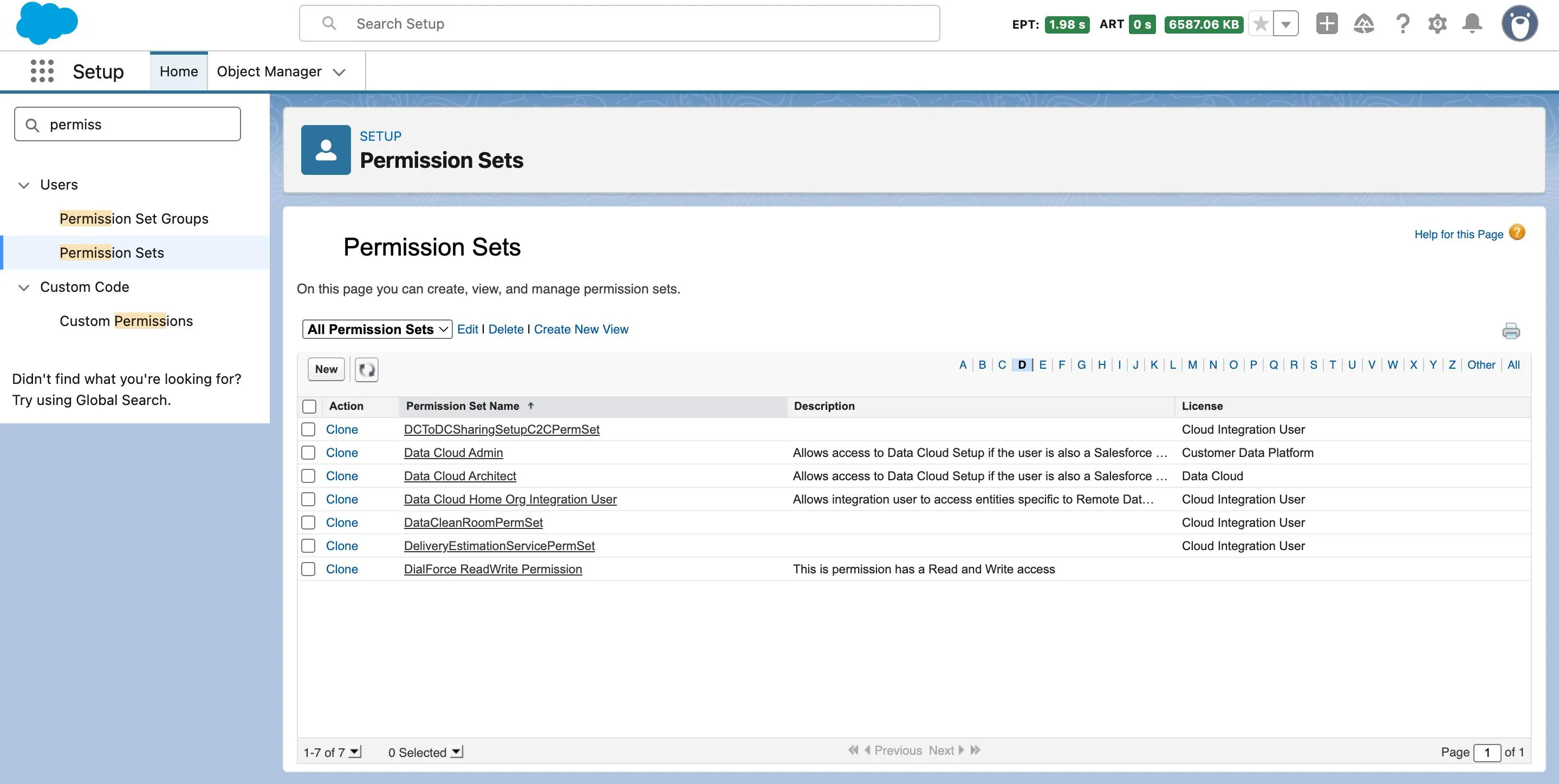1559x784 pixels.
Task: Open the Setup gear icon
Action: click(1437, 24)
